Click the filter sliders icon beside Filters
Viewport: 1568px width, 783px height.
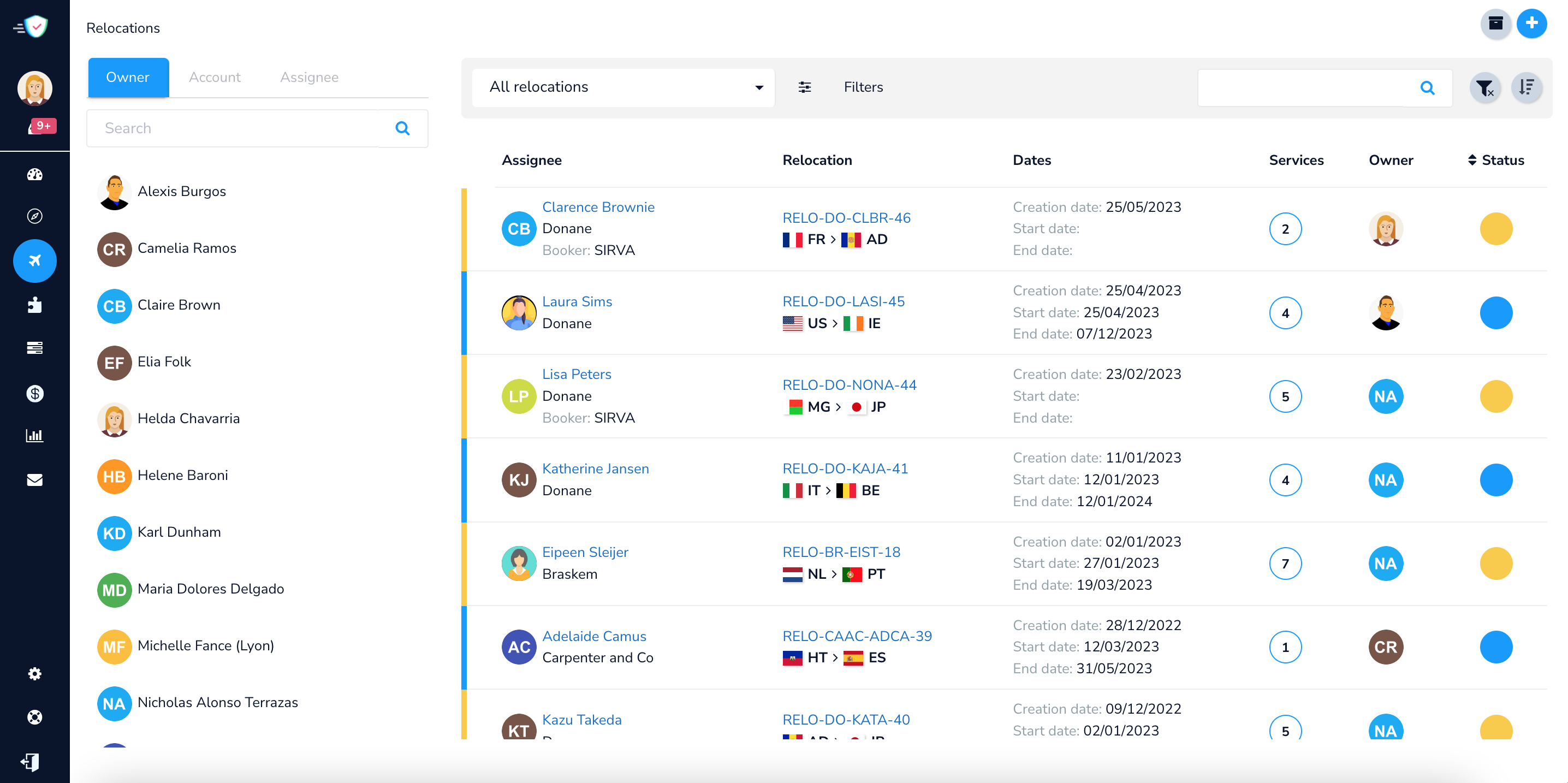[x=804, y=87]
